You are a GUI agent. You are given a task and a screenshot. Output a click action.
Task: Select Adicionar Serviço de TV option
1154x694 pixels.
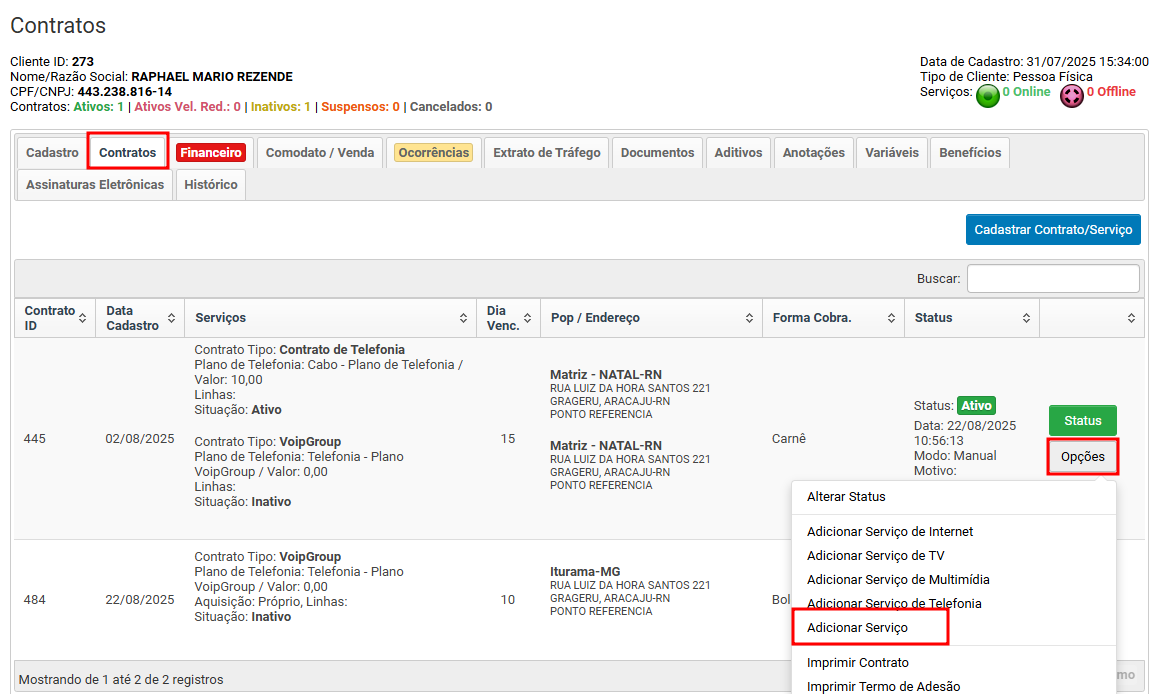point(875,556)
